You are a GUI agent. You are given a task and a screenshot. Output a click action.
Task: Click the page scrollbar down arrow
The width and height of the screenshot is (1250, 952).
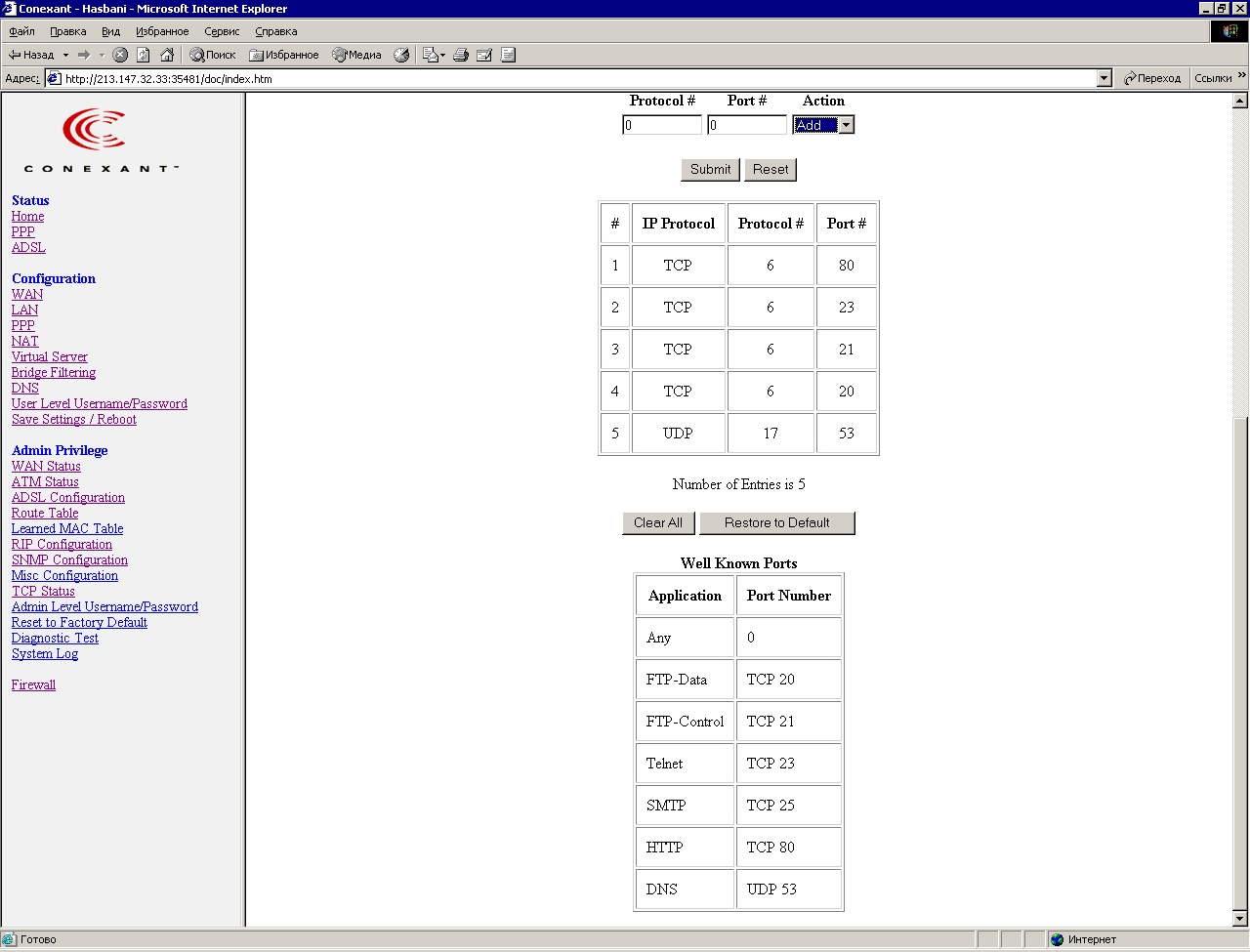pyautogui.click(x=1240, y=919)
